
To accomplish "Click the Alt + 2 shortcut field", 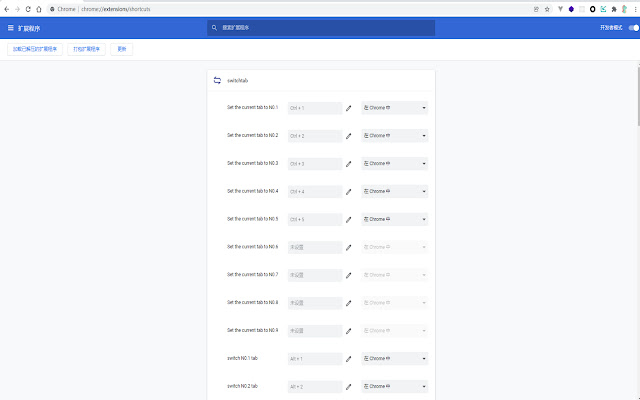I will pos(315,387).
